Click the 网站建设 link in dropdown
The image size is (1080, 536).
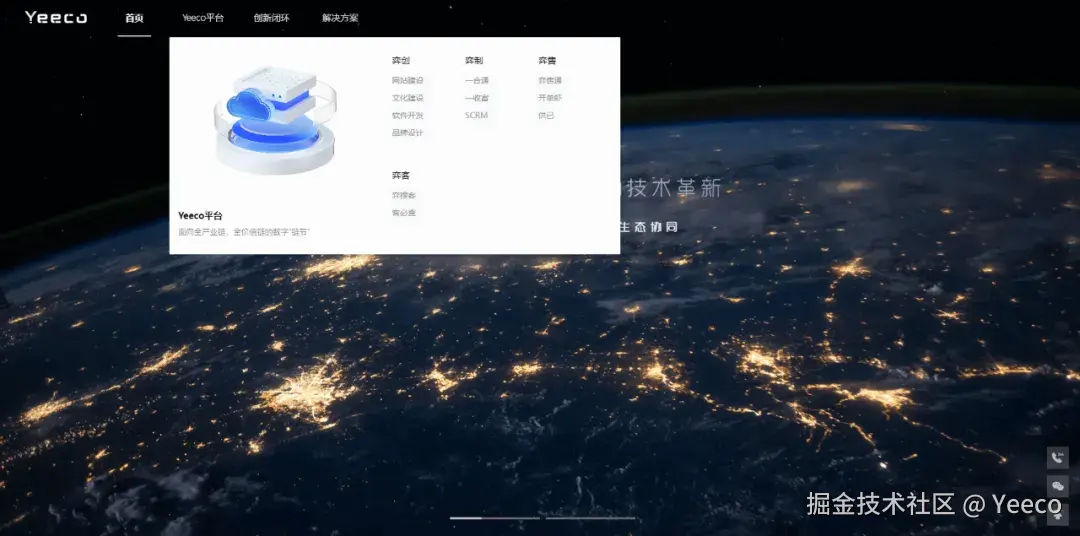tap(408, 81)
